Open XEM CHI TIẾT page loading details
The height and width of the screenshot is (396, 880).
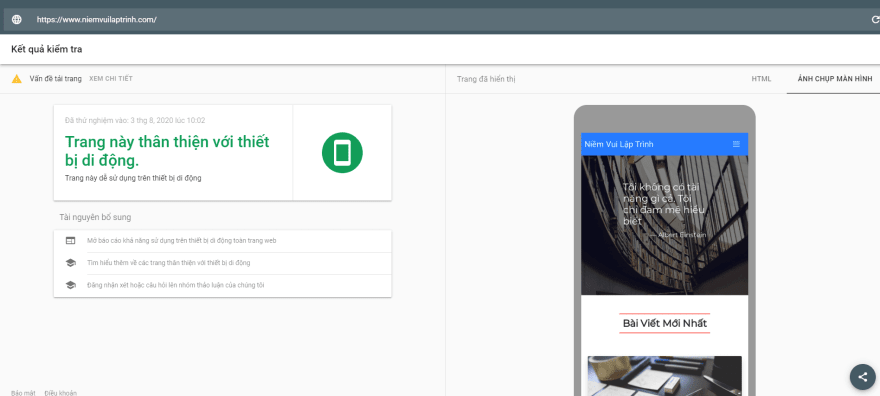coord(111,79)
